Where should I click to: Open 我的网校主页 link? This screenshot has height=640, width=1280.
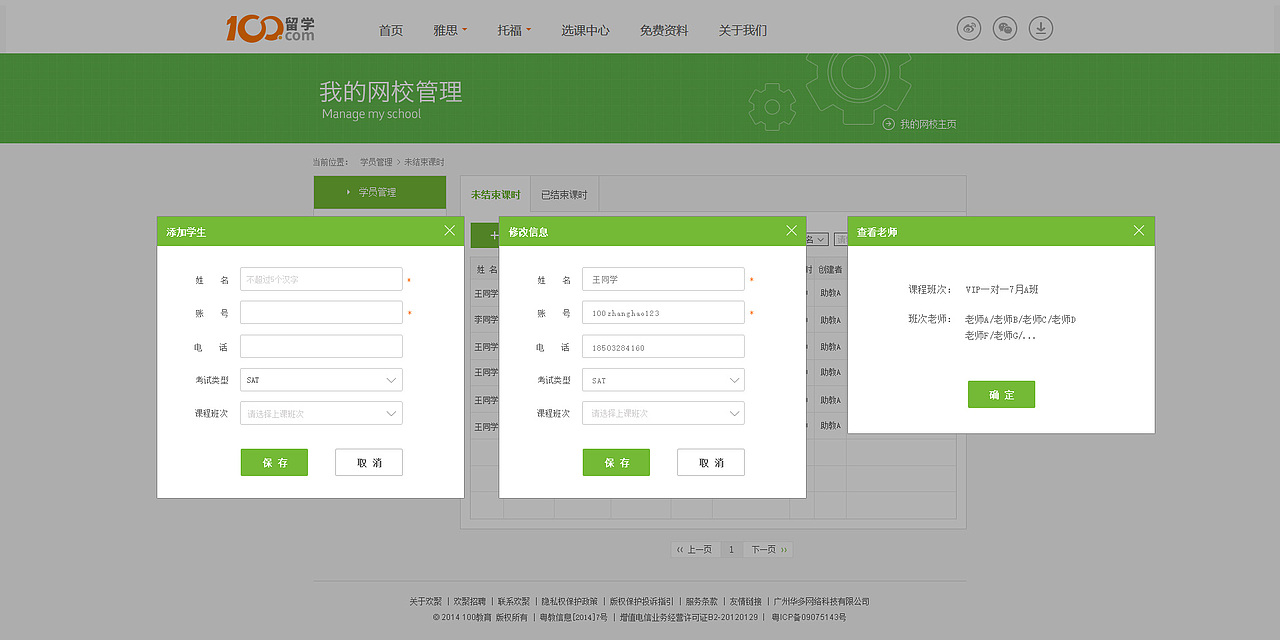[928, 124]
